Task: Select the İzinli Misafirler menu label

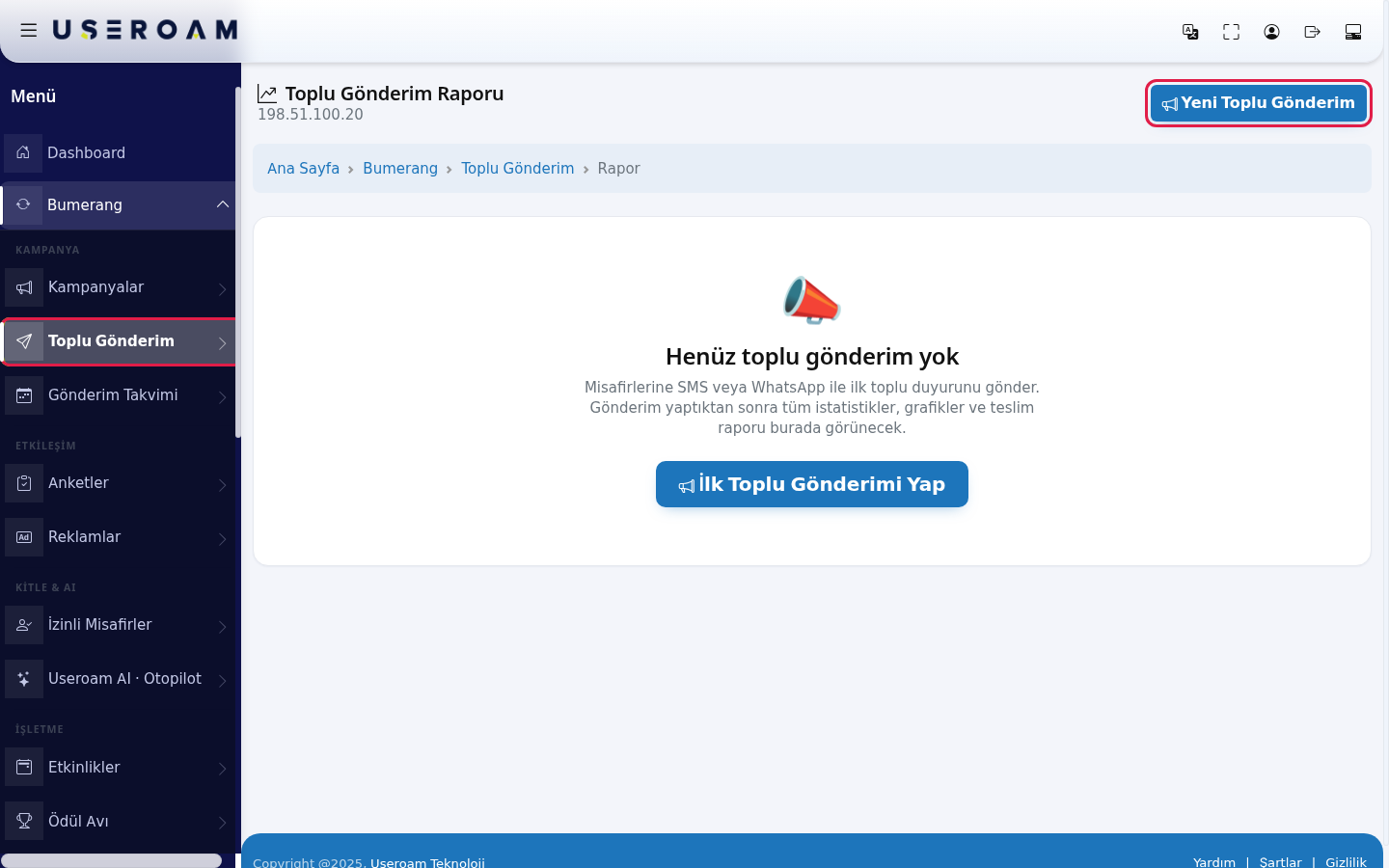Action: (99, 624)
